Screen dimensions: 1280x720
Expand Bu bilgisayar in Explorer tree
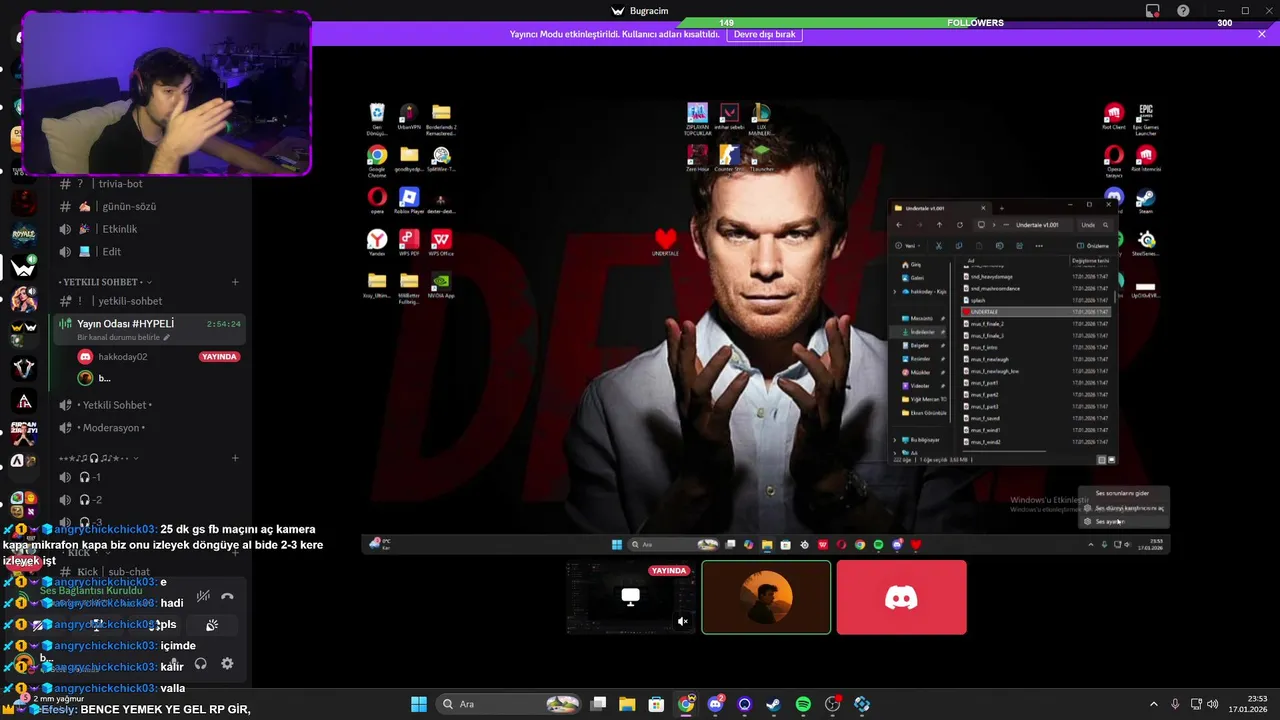895,439
